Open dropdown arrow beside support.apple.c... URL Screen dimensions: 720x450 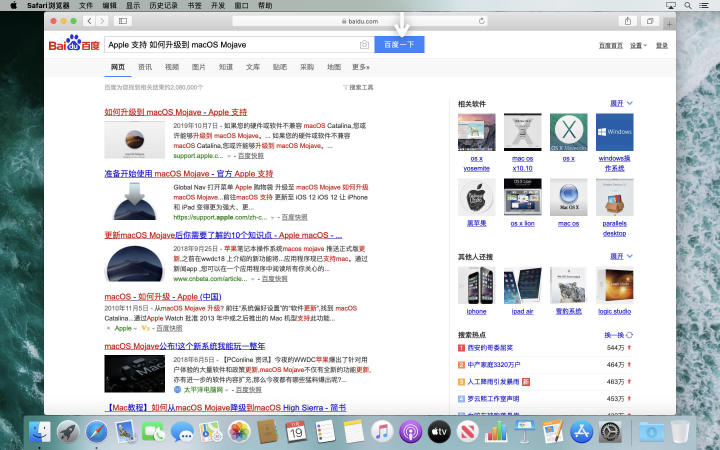[229, 156]
